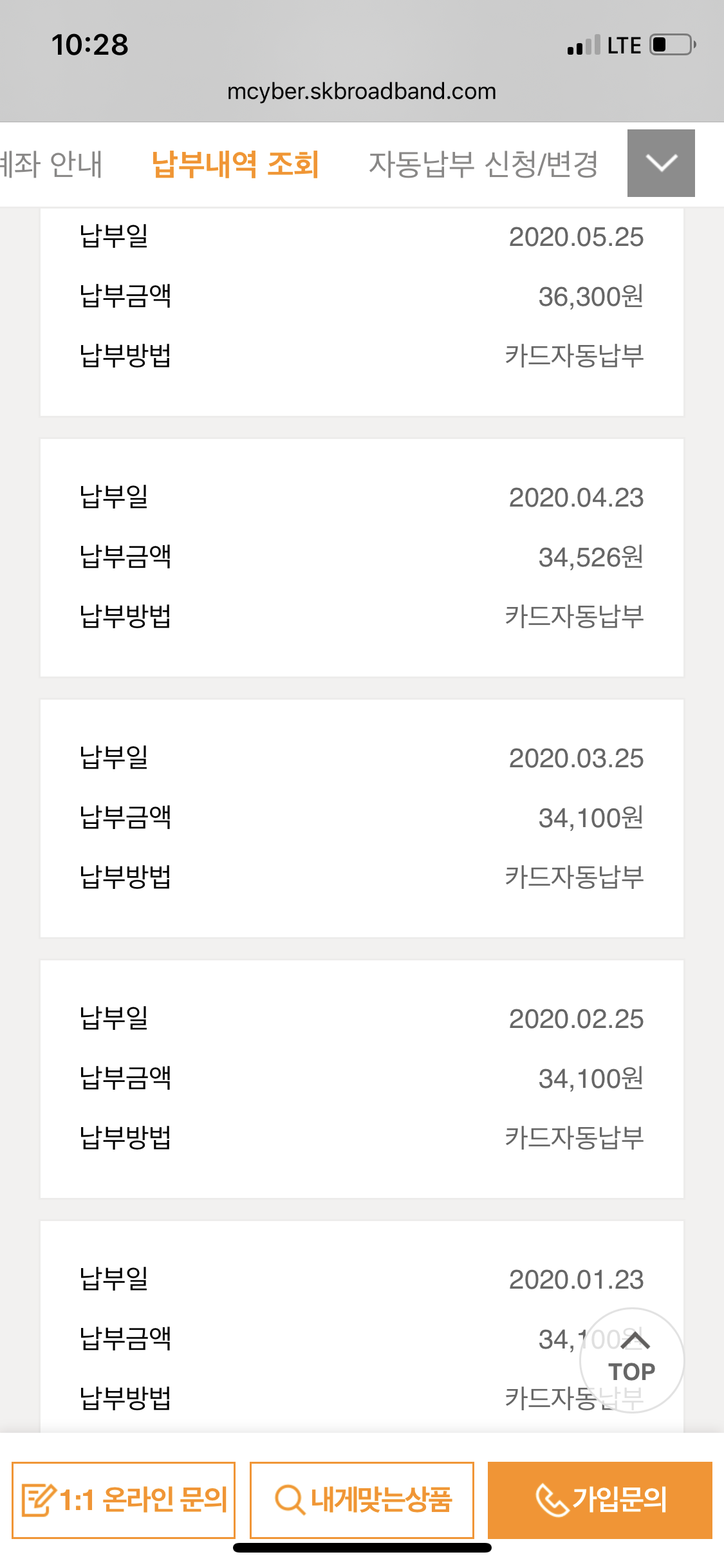
Task: Tap the 2020.02.25 payment date
Action: [x=576, y=1019]
